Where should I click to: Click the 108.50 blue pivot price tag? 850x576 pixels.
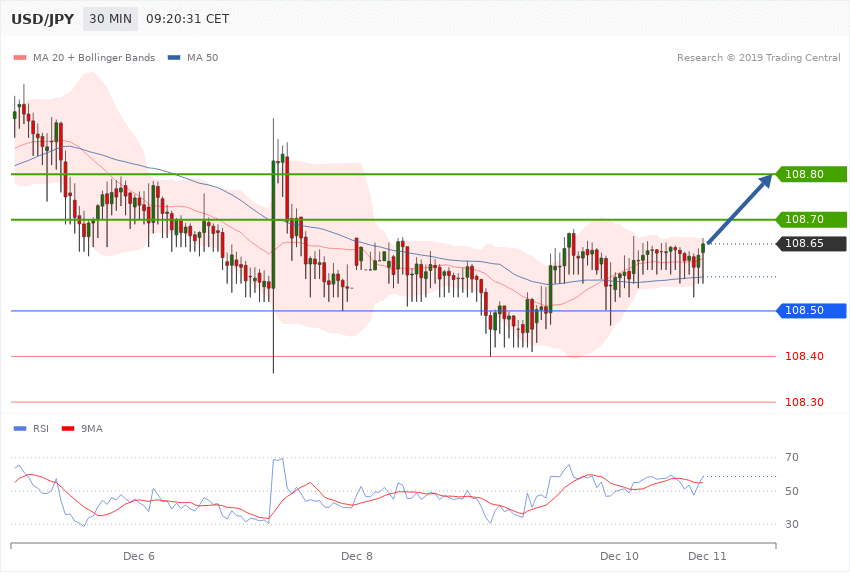pyautogui.click(x=812, y=310)
